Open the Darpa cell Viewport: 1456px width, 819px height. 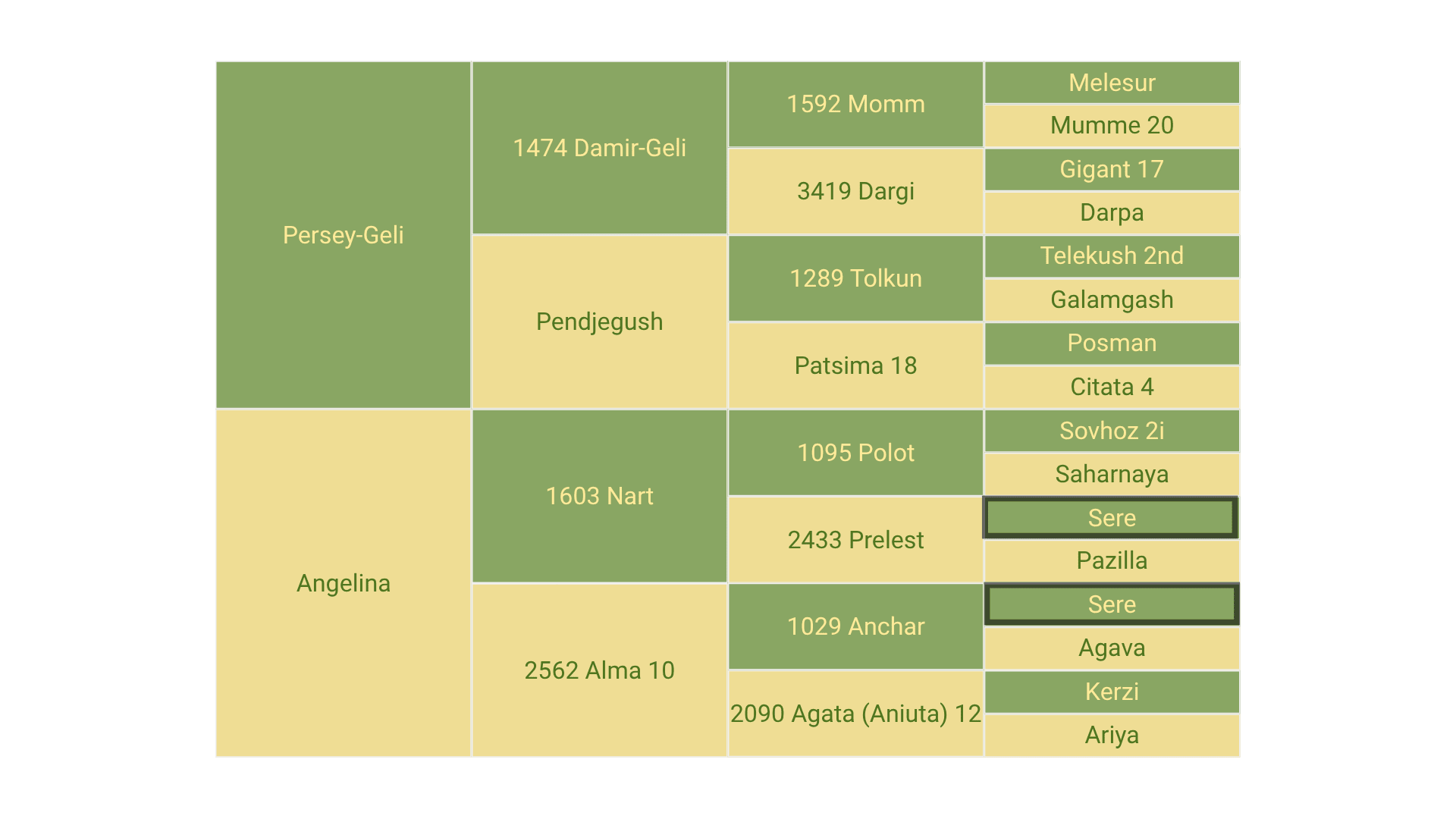1112,213
